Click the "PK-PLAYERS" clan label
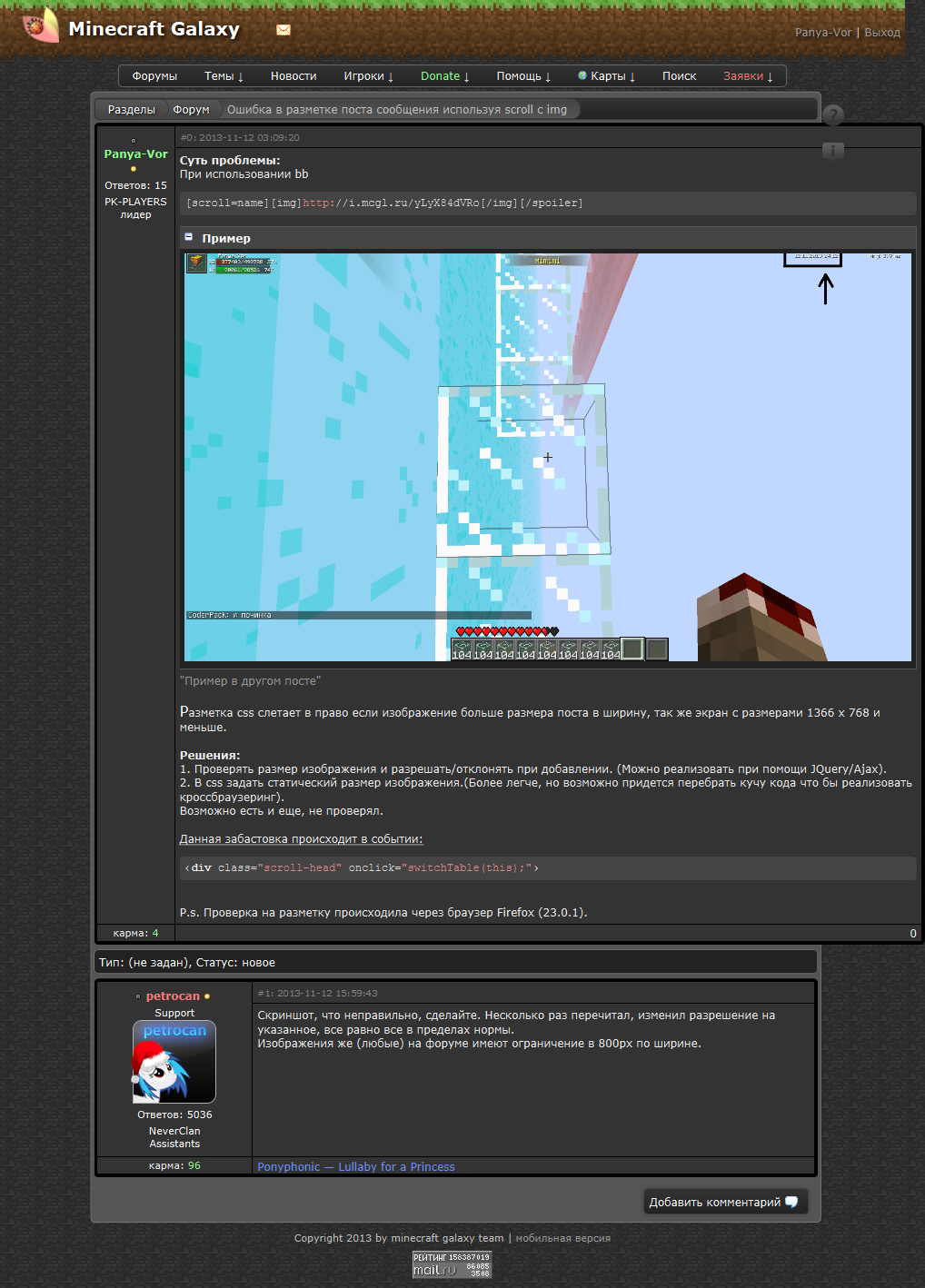Viewport: 925px width, 1288px height. pyautogui.click(x=135, y=202)
